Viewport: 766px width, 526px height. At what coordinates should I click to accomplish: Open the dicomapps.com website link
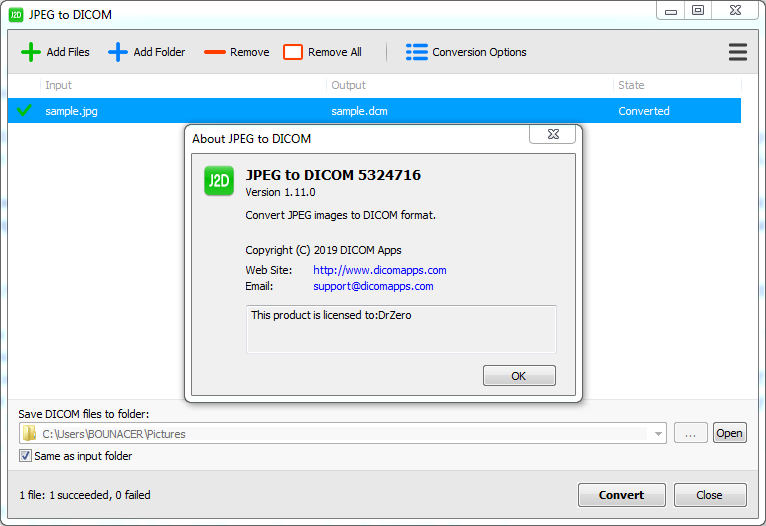tap(380, 270)
